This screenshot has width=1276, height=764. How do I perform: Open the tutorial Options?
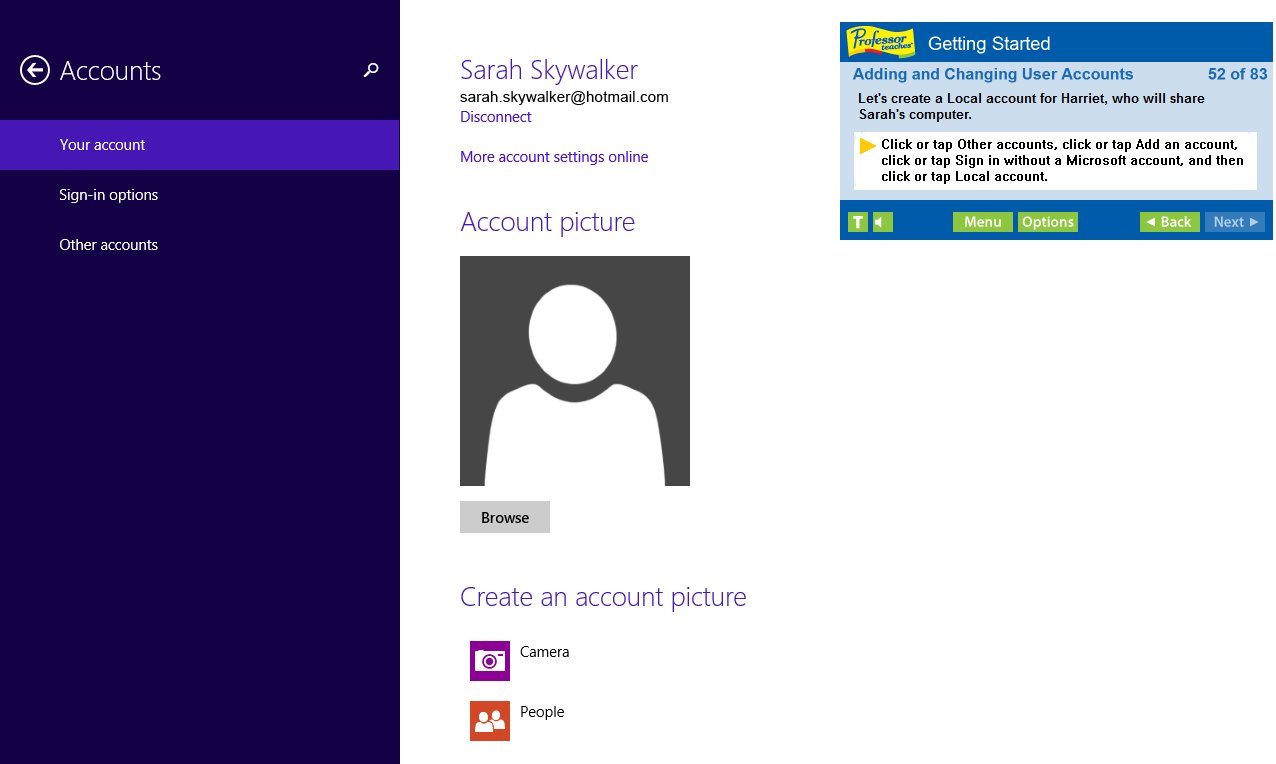click(x=1047, y=221)
